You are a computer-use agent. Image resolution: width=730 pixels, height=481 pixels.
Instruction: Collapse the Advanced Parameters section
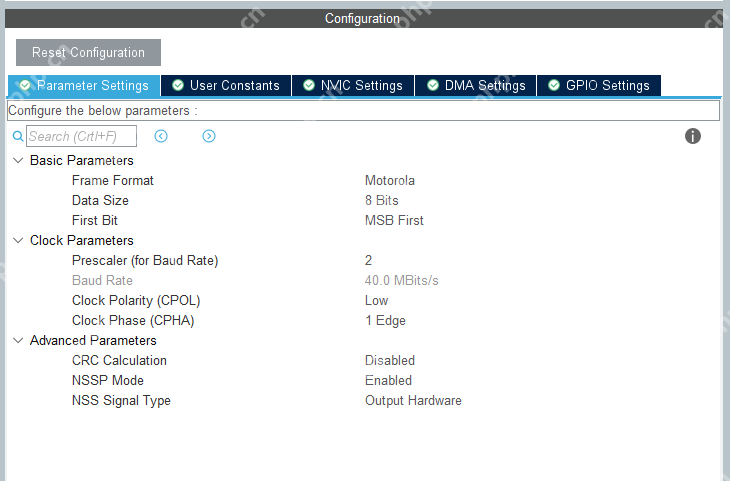pyautogui.click(x=18, y=340)
